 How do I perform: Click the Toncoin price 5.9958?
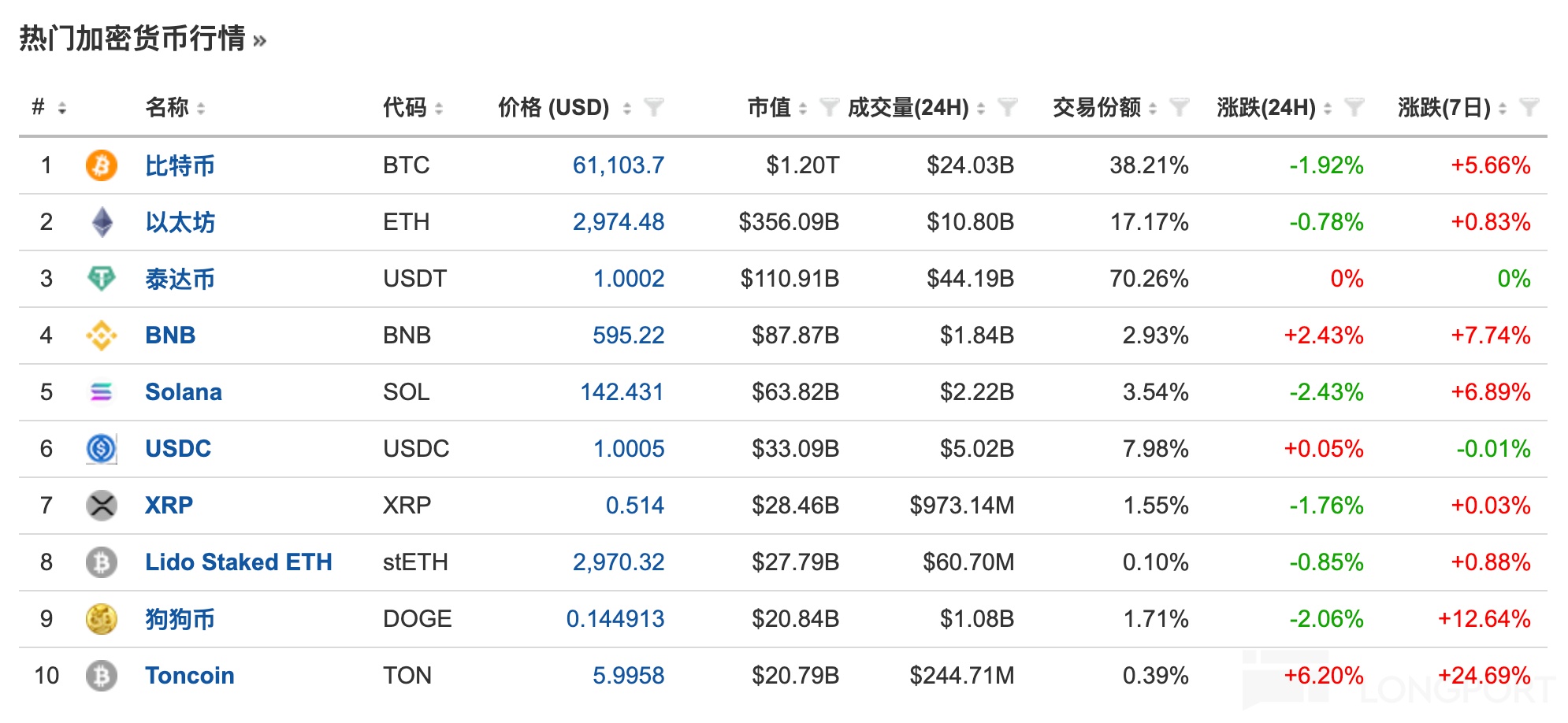click(628, 676)
